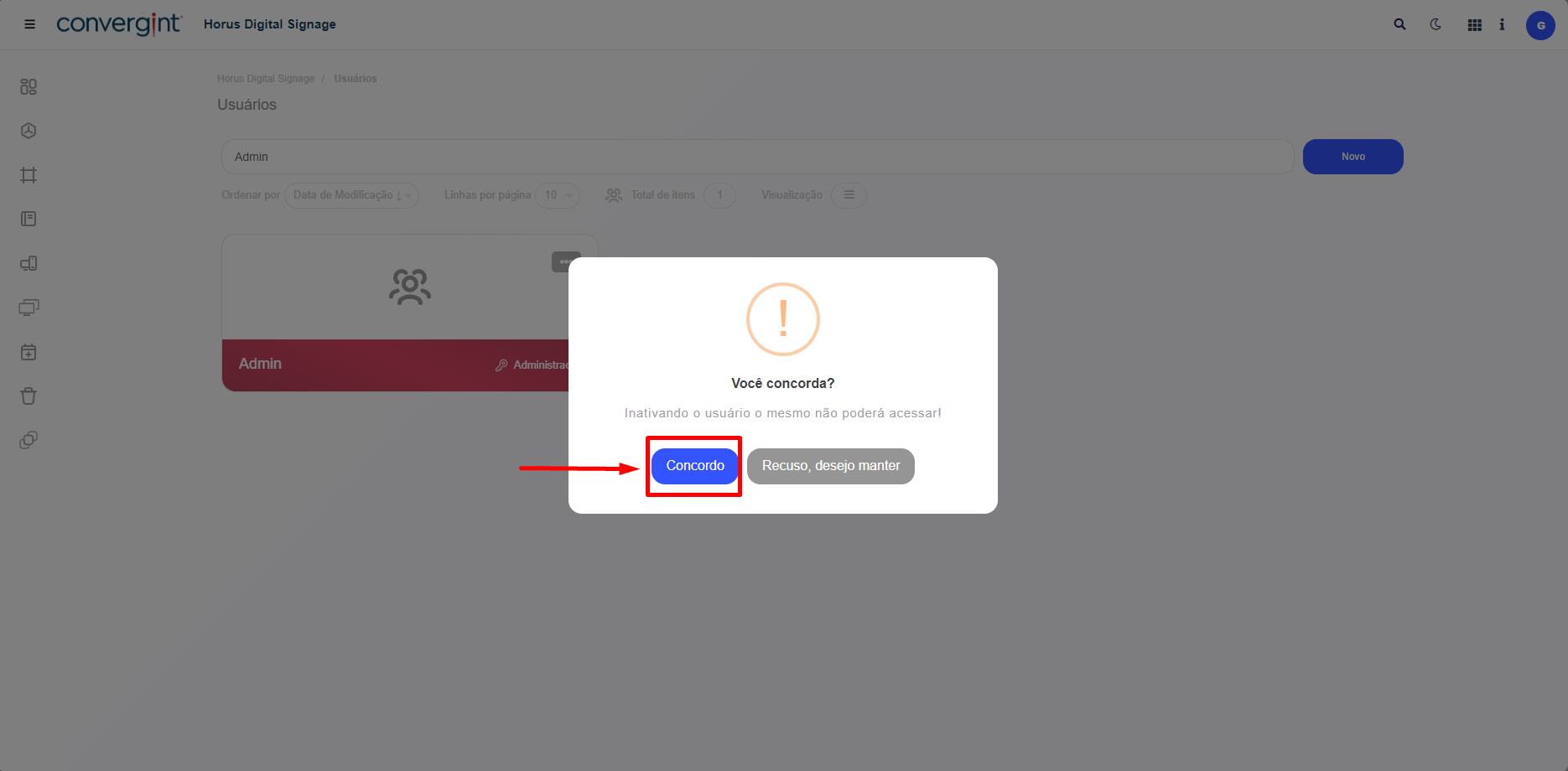Click the Novo button
This screenshot has width=1568, height=771.
click(1353, 157)
